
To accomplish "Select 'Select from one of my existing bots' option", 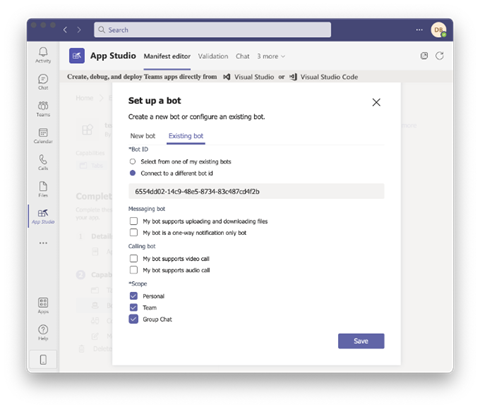I will [133, 161].
